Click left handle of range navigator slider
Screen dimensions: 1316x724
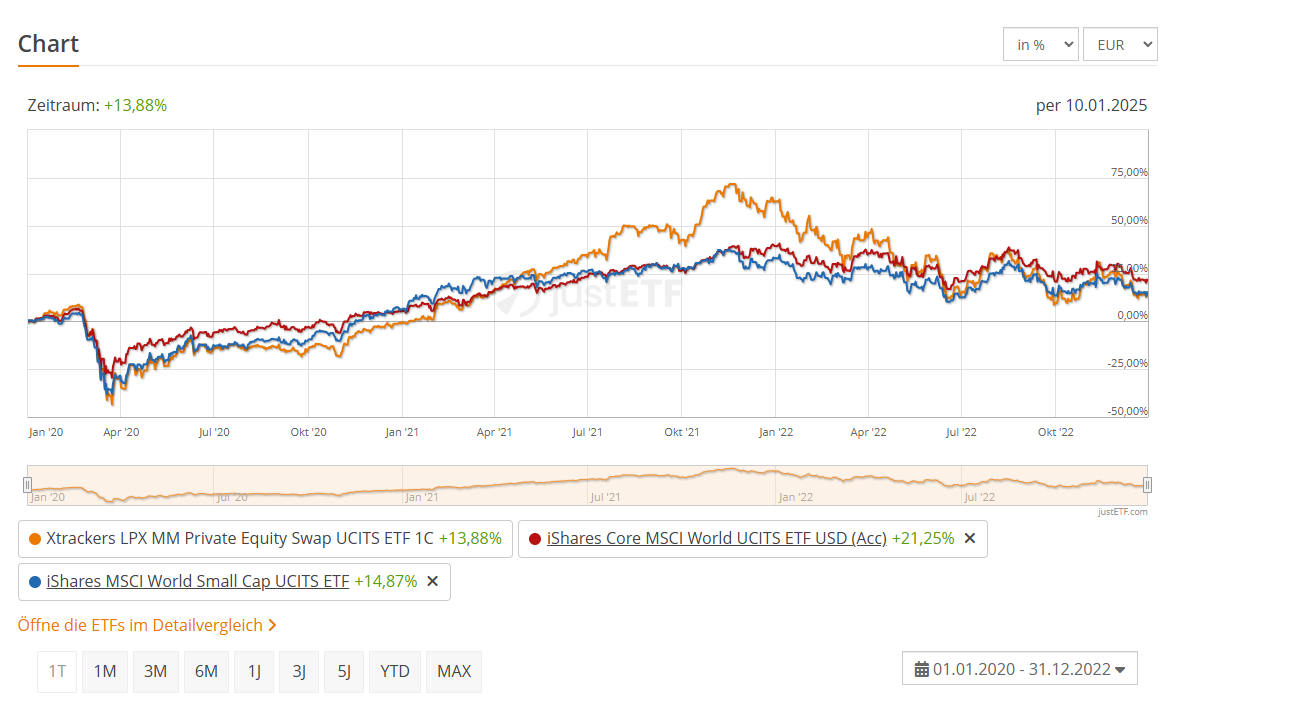tap(28, 485)
